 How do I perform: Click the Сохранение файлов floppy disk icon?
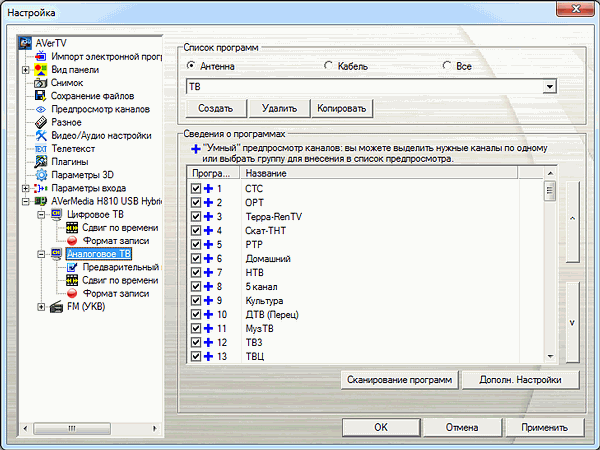click(x=41, y=96)
